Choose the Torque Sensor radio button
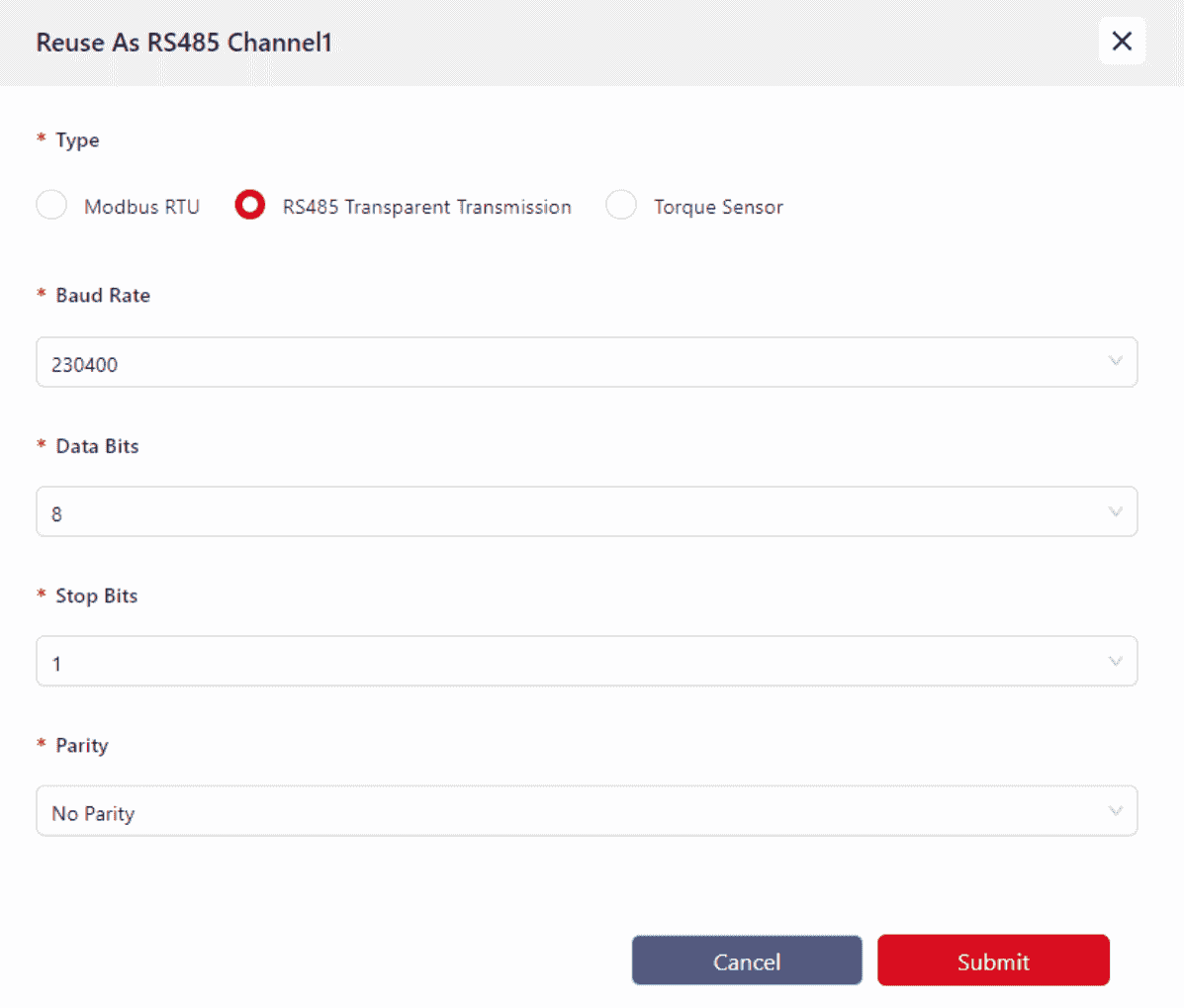 621,206
